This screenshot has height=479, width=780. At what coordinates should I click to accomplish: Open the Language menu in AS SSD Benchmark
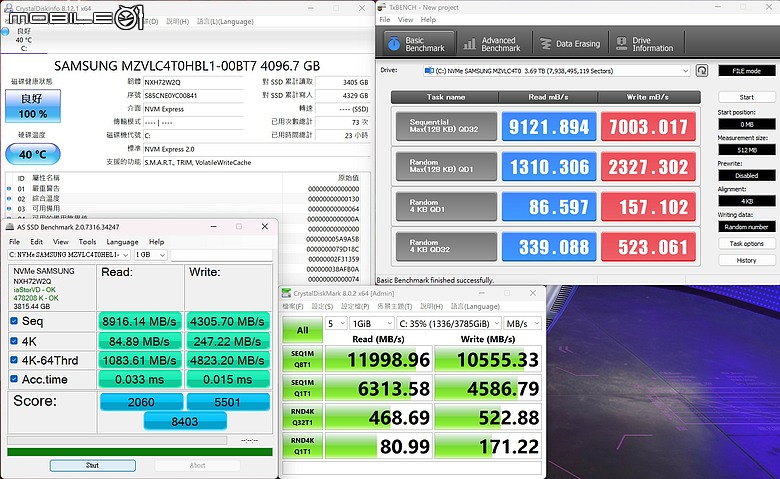(x=122, y=242)
